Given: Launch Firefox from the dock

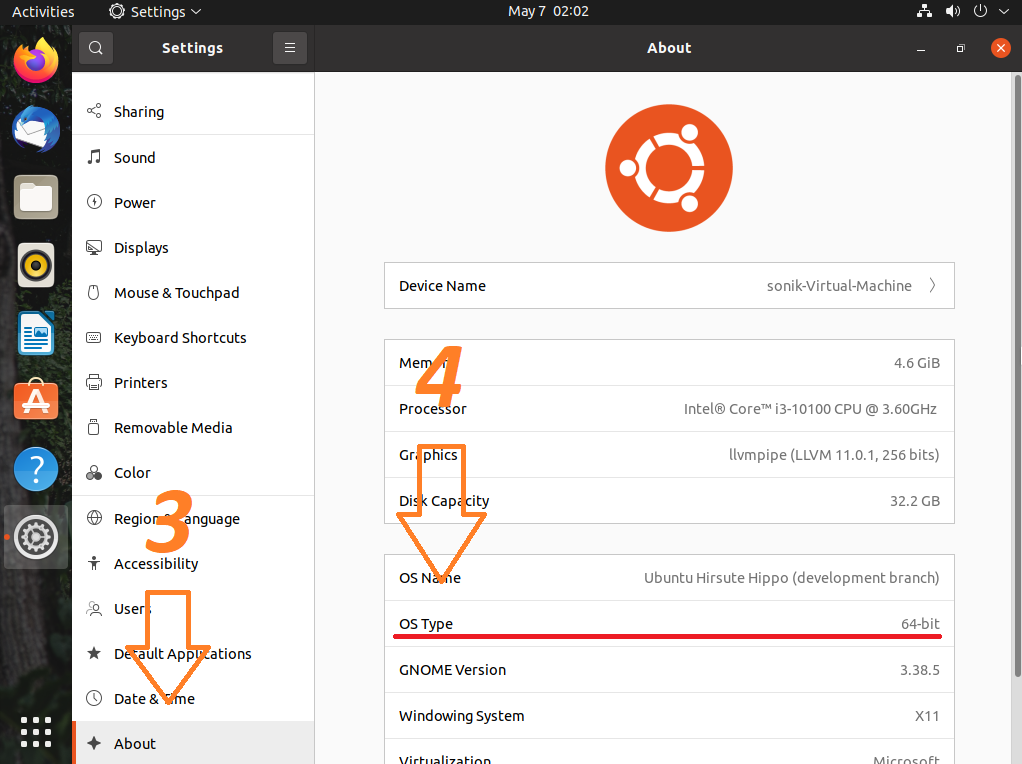Looking at the screenshot, I should pos(36,62).
